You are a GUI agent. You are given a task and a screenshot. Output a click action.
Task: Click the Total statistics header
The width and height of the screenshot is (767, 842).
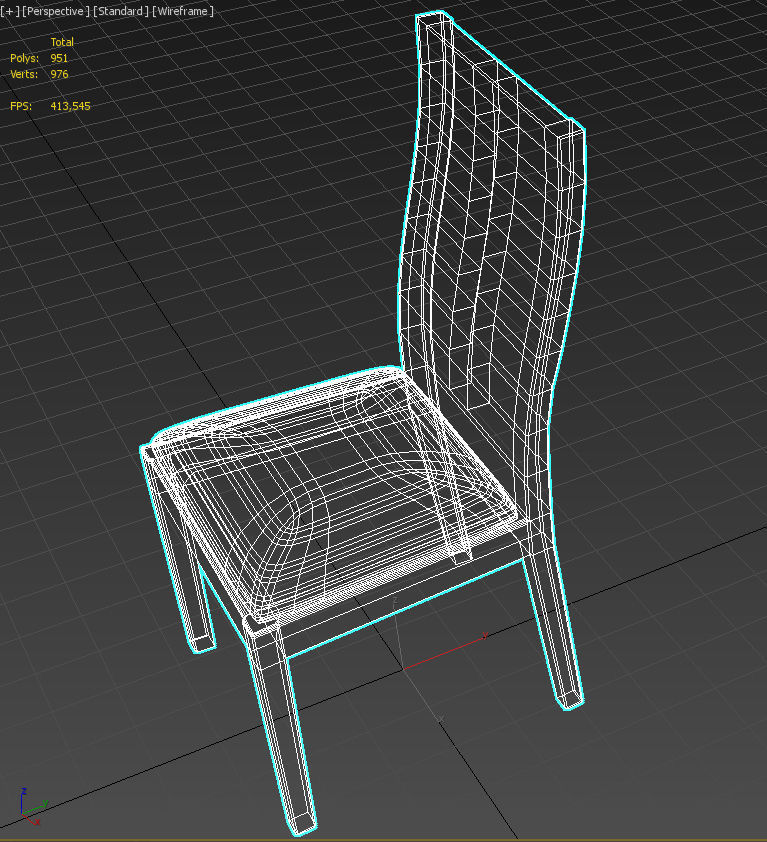pos(62,42)
